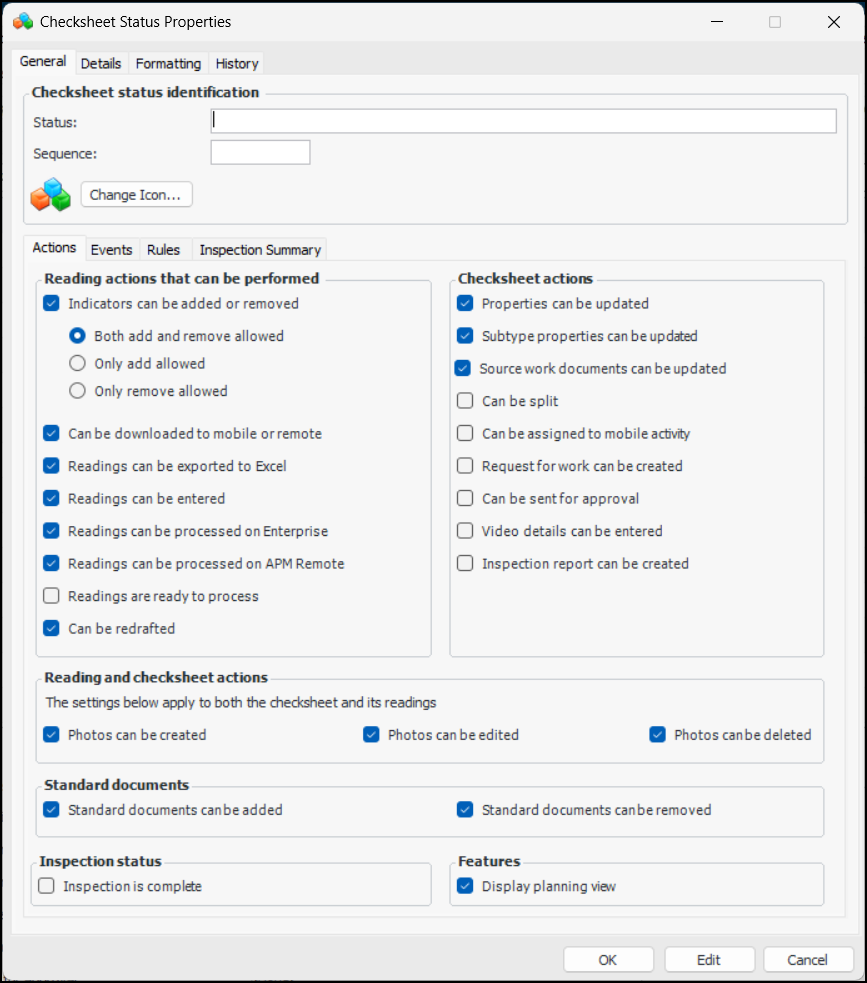Click the colored cubes status icon
The height and width of the screenshot is (983, 867).
click(50, 194)
